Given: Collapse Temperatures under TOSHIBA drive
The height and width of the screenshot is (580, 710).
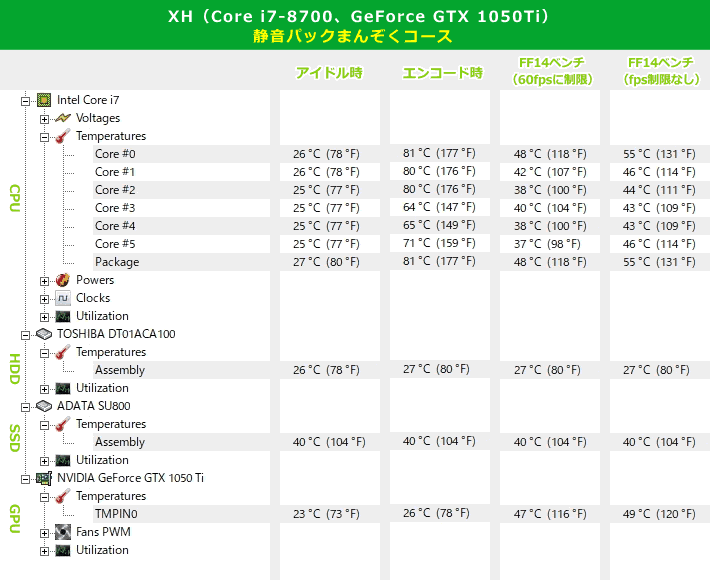Looking at the screenshot, I should tap(44, 353).
